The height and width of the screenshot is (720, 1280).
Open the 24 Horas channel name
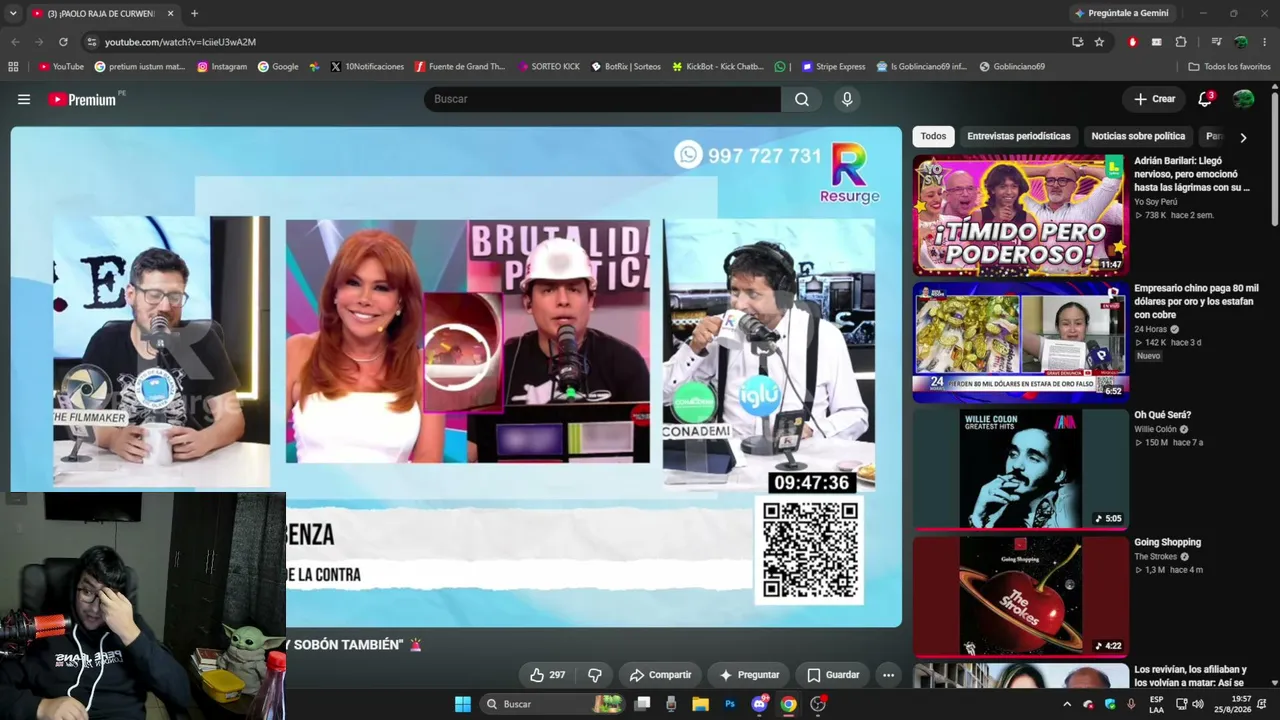(1151, 329)
